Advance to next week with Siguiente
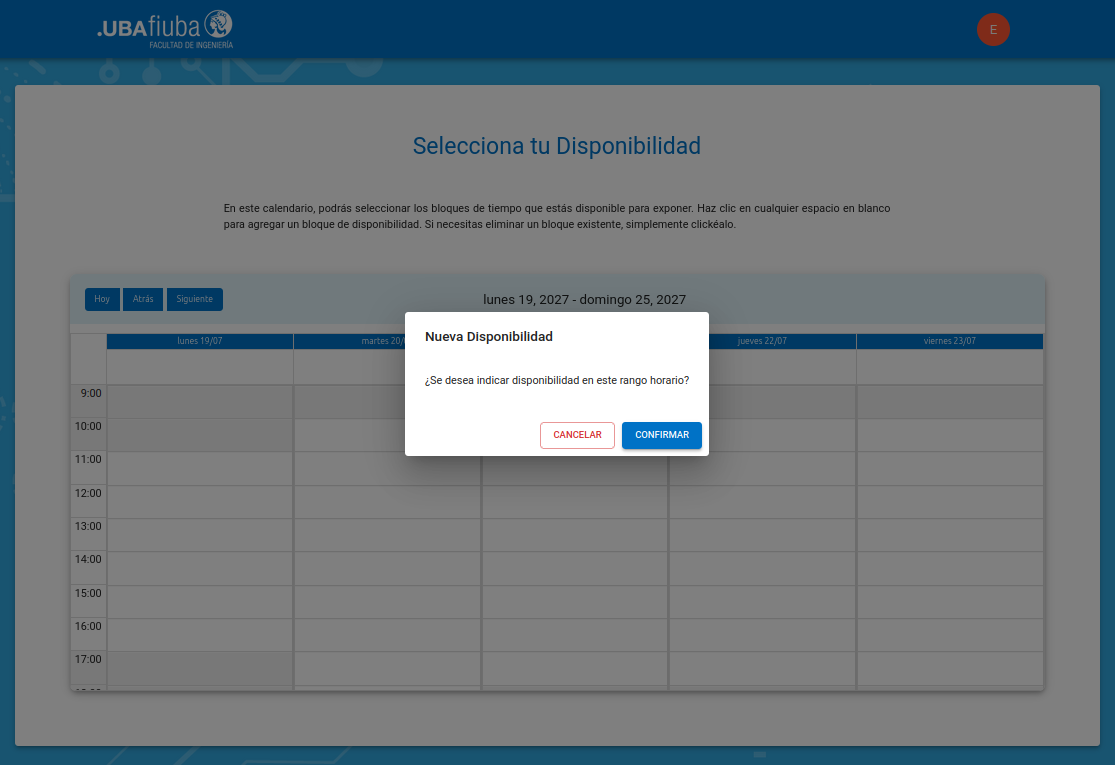The height and width of the screenshot is (765, 1115). (194, 299)
